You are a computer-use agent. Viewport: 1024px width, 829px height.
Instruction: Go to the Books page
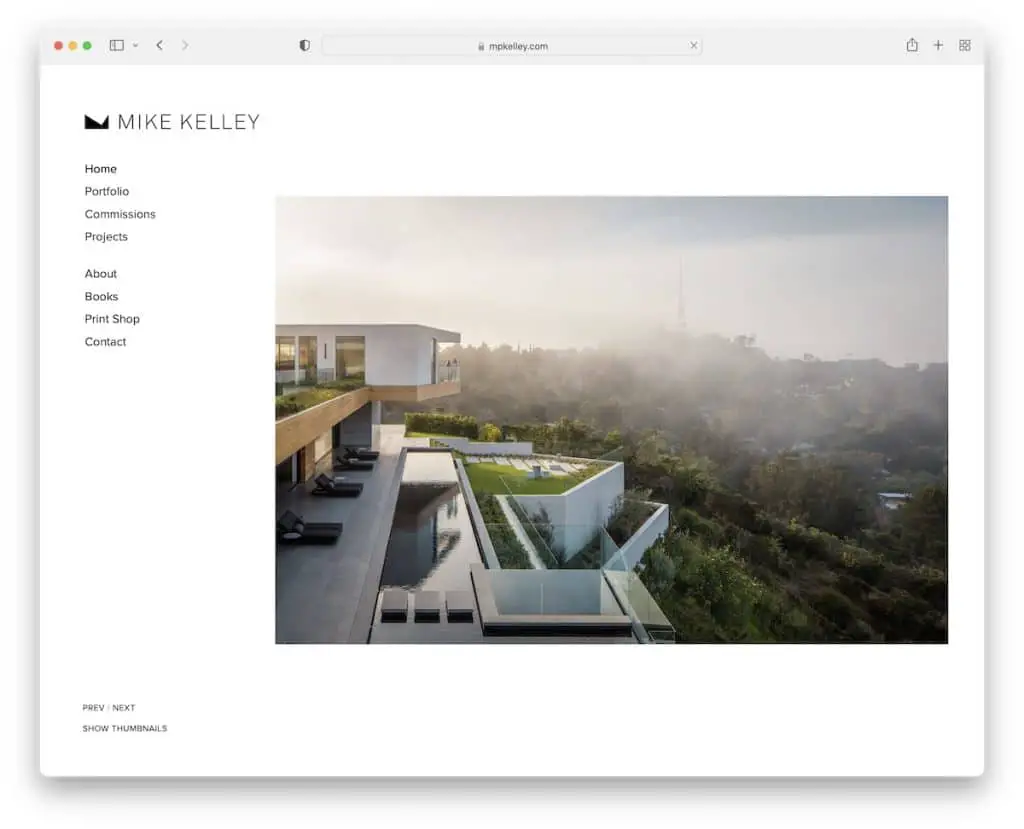(x=101, y=297)
